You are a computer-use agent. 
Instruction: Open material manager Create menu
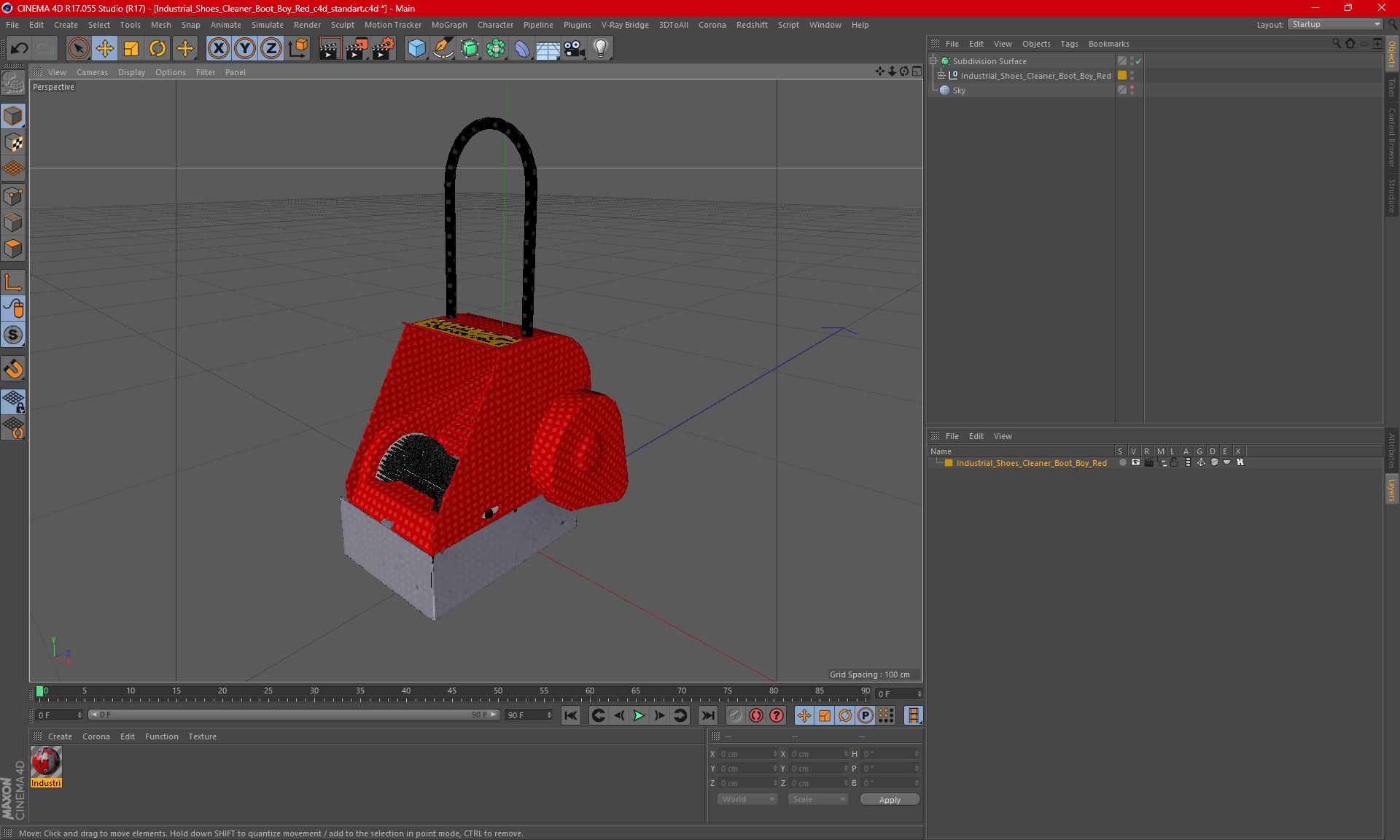click(x=60, y=736)
